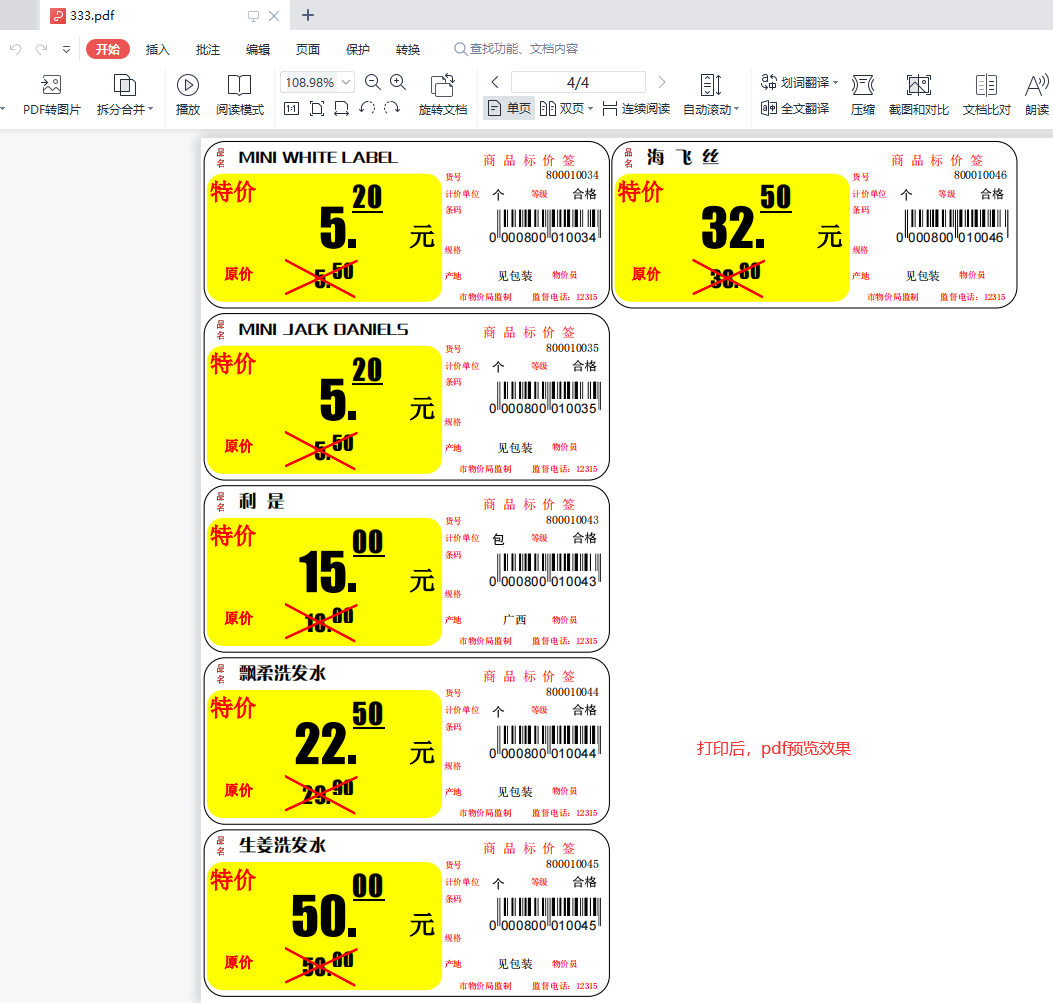This screenshot has width=1053, height=1003.
Task: Click 全文翻译 full text translation
Action: click(795, 108)
